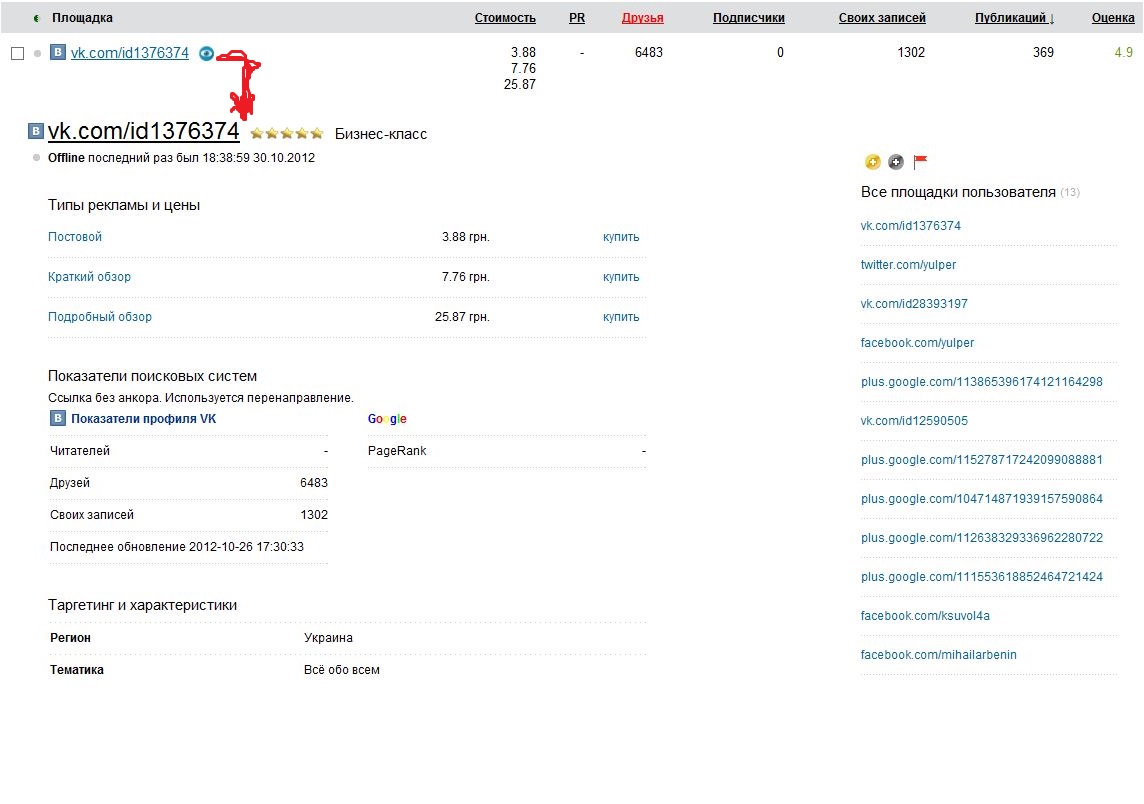Sort table by PR column
Screen dimensions: 1144x804
pyautogui.click(x=576, y=18)
